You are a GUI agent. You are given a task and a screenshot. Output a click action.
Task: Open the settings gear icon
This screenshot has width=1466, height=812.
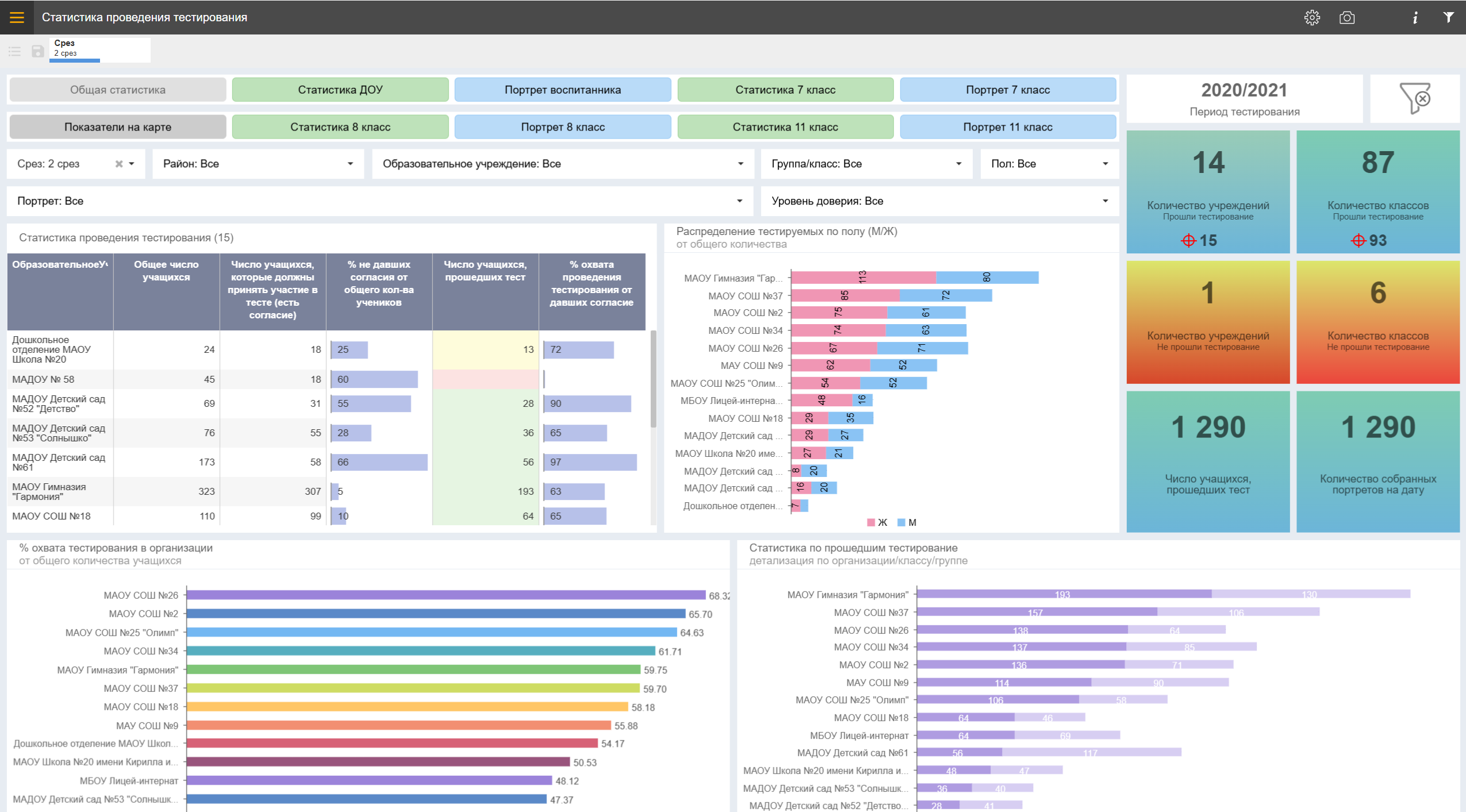[1311, 18]
